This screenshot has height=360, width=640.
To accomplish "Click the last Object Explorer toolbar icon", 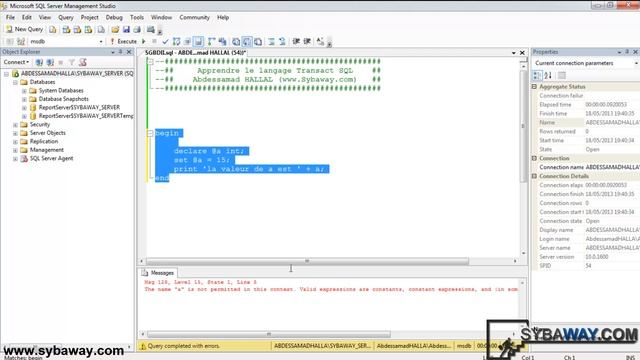I will coord(83,62).
